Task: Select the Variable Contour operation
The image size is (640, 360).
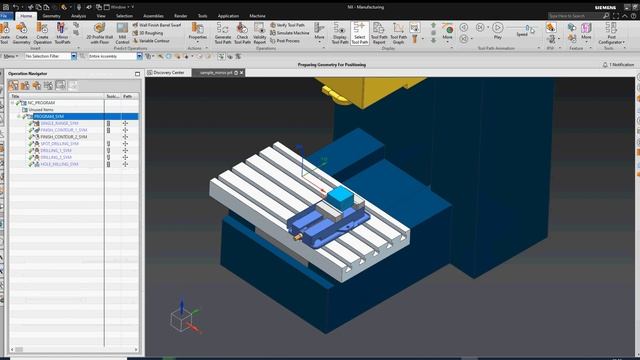Action: pos(151,41)
